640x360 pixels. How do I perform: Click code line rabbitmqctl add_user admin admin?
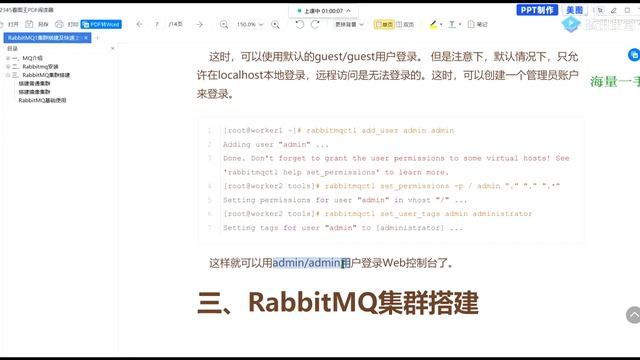(x=338, y=131)
